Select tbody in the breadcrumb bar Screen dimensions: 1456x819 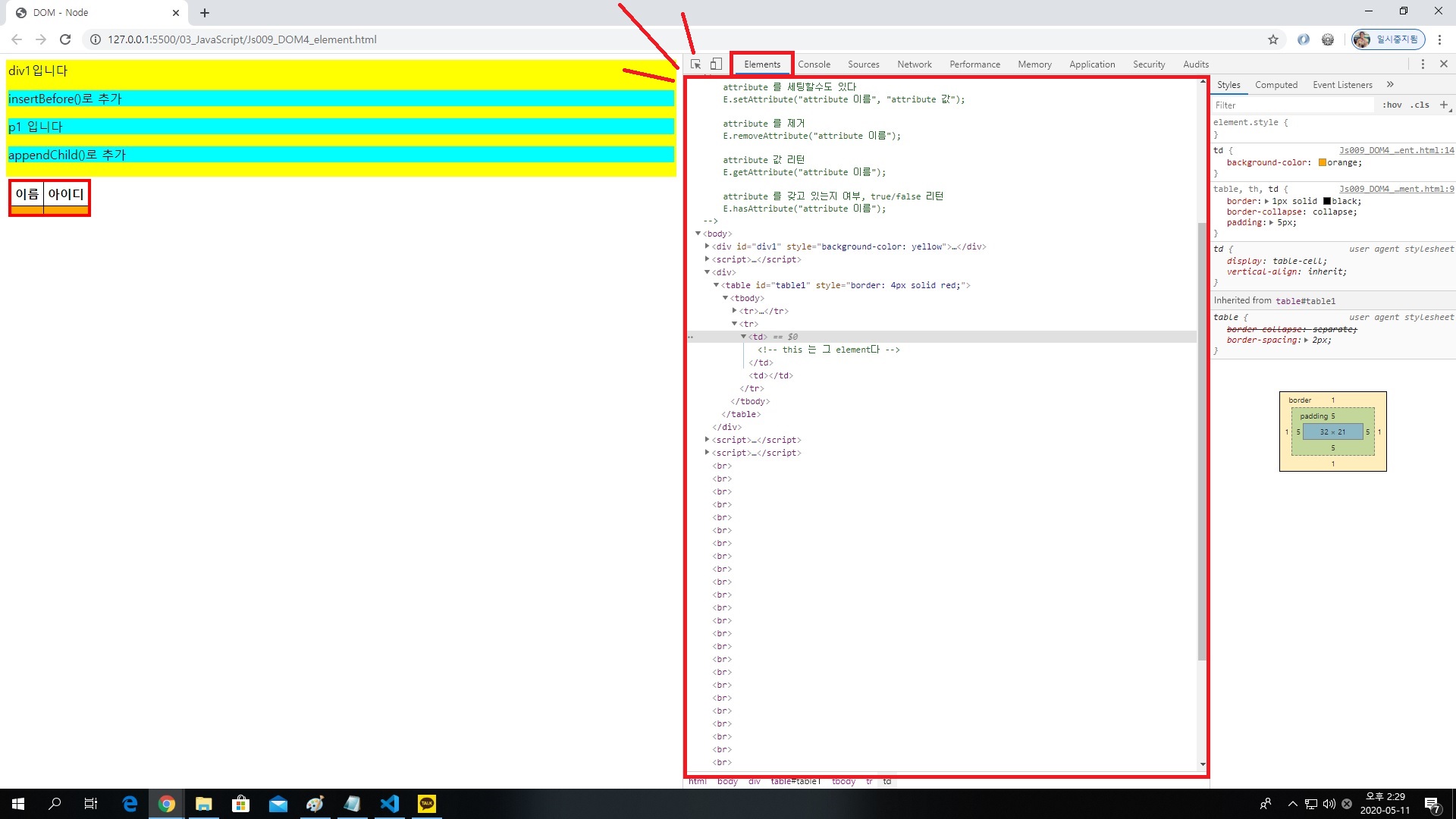tap(843, 781)
